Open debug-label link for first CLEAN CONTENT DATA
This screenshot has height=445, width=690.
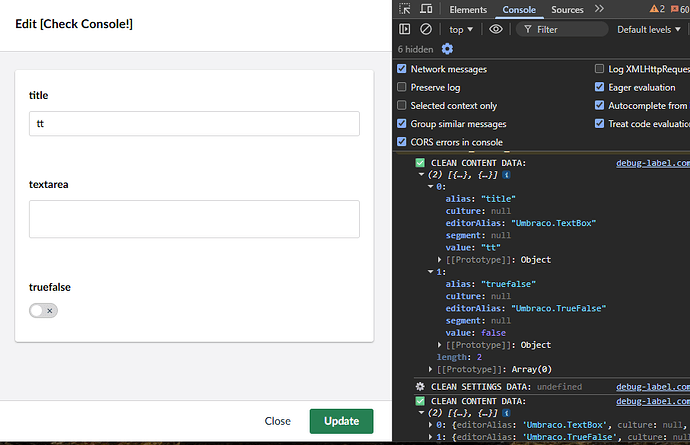coord(653,163)
